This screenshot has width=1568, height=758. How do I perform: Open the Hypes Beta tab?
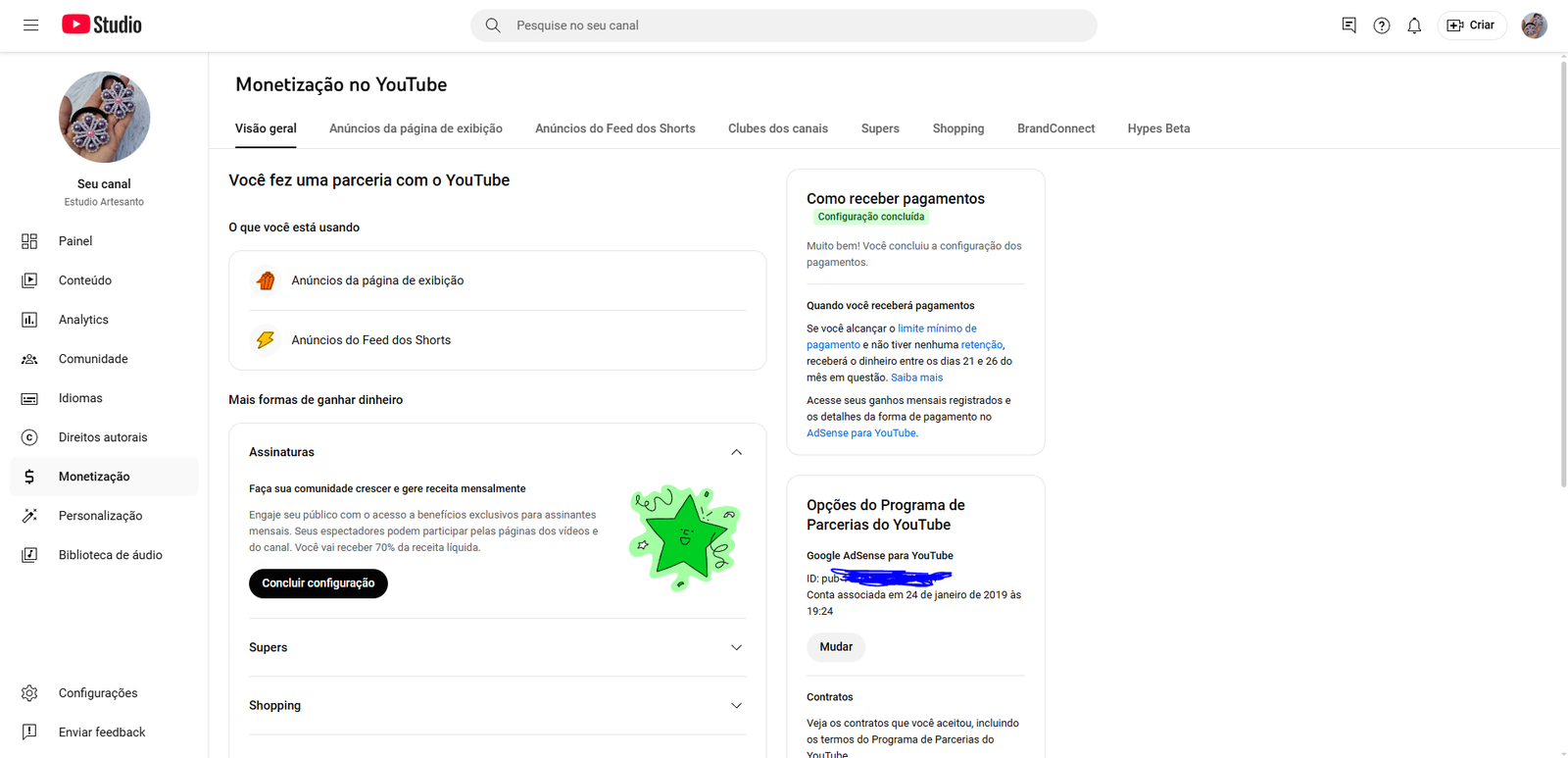pyautogui.click(x=1158, y=128)
